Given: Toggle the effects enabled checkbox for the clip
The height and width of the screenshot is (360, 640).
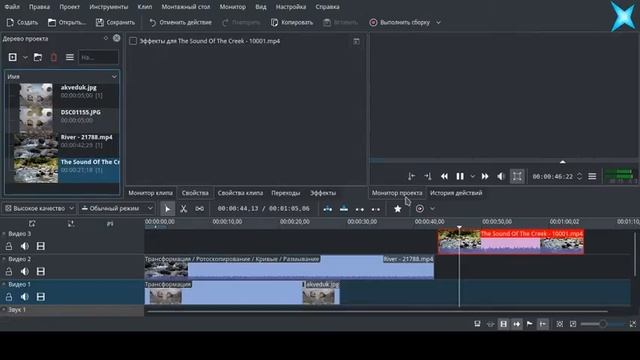Looking at the screenshot, I should click(133, 41).
